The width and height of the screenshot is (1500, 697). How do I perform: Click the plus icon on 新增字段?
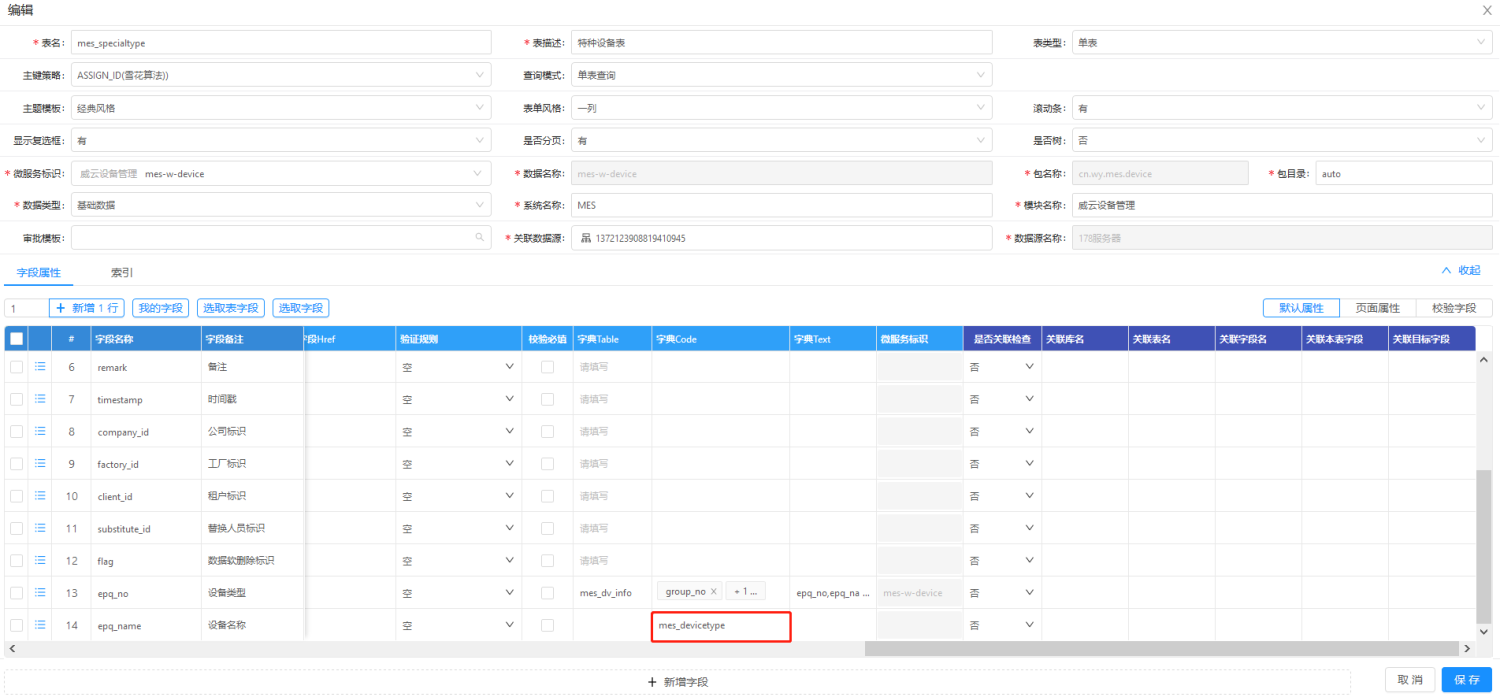(651, 681)
